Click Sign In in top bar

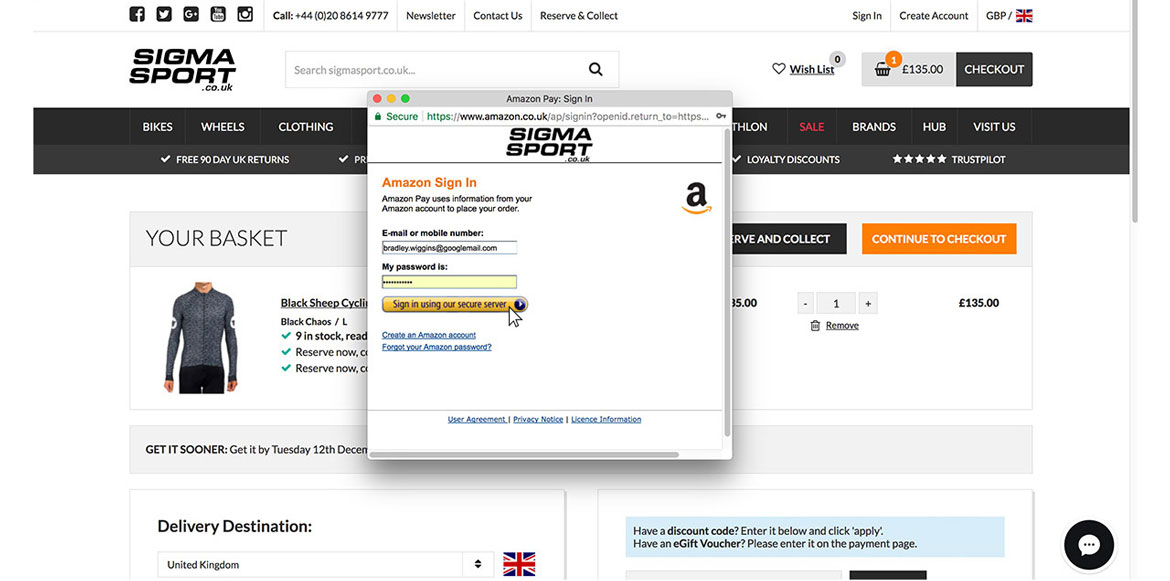866,16
